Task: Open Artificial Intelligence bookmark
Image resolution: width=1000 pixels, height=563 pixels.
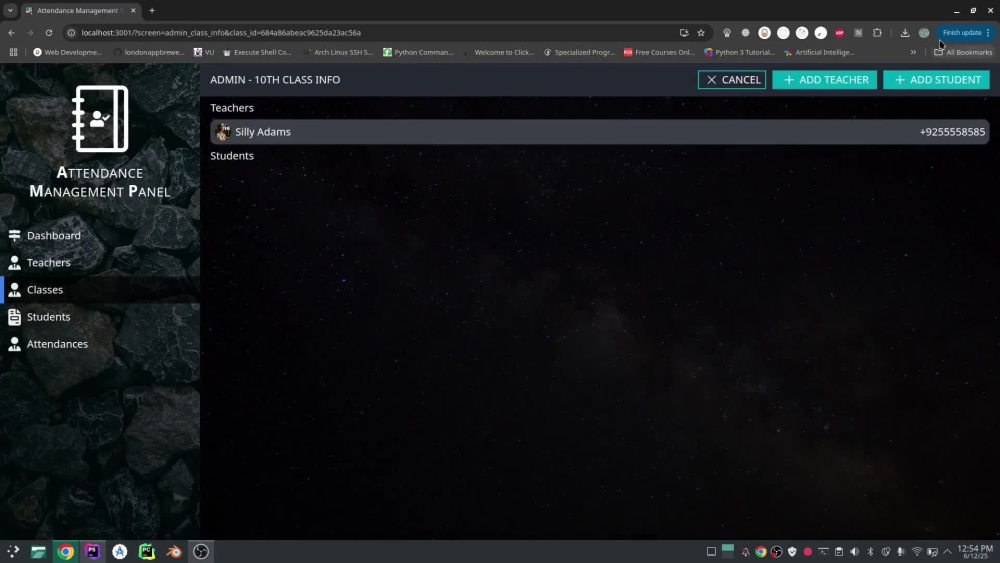Action: pos(819,52)
